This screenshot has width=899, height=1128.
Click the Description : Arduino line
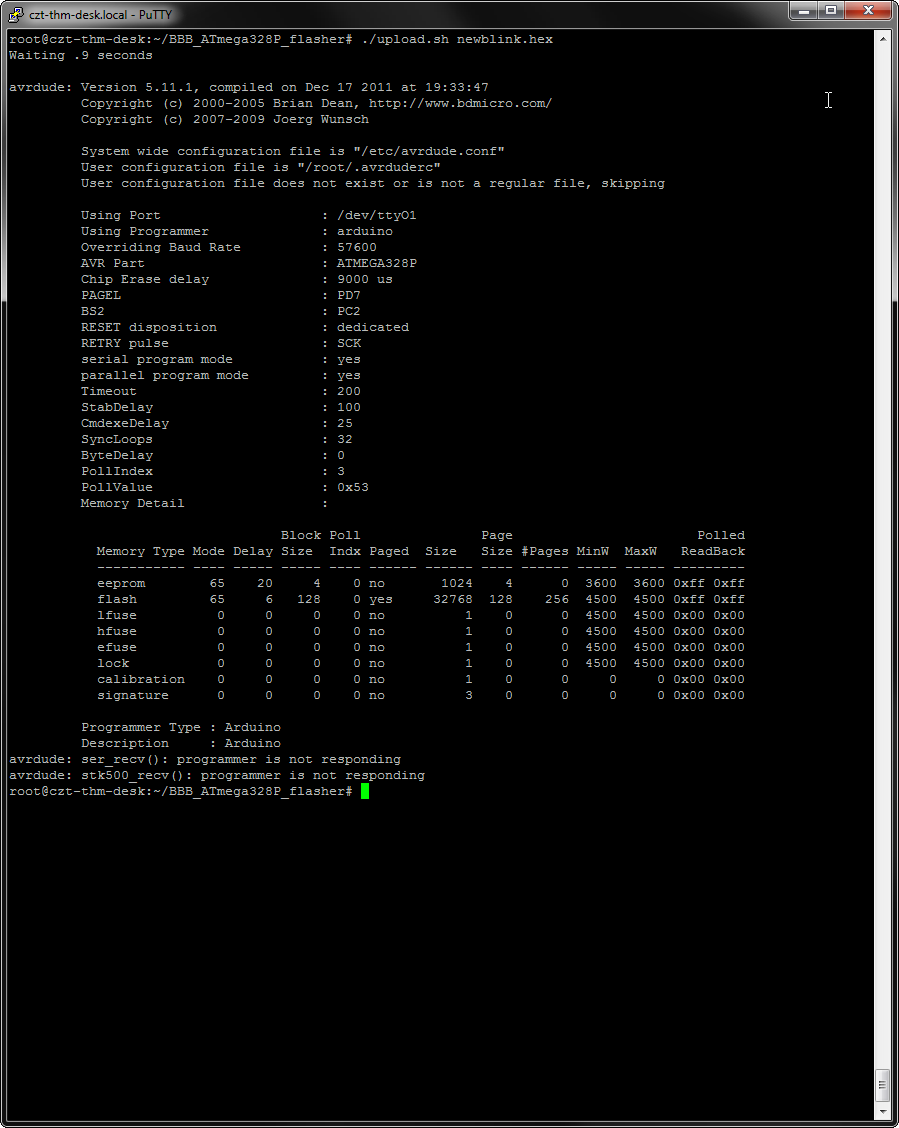(181, 744)
